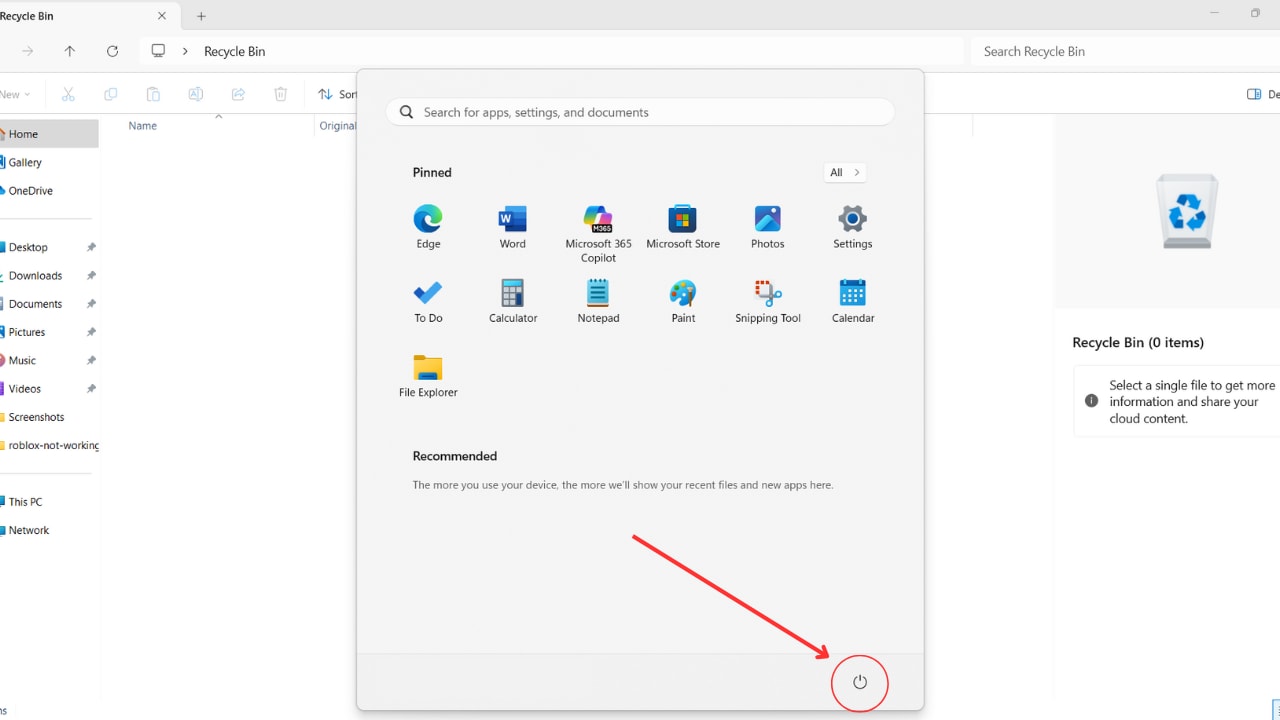Open Edge from pinned apps
1280x720 pixels.
(x=428, y=227)
